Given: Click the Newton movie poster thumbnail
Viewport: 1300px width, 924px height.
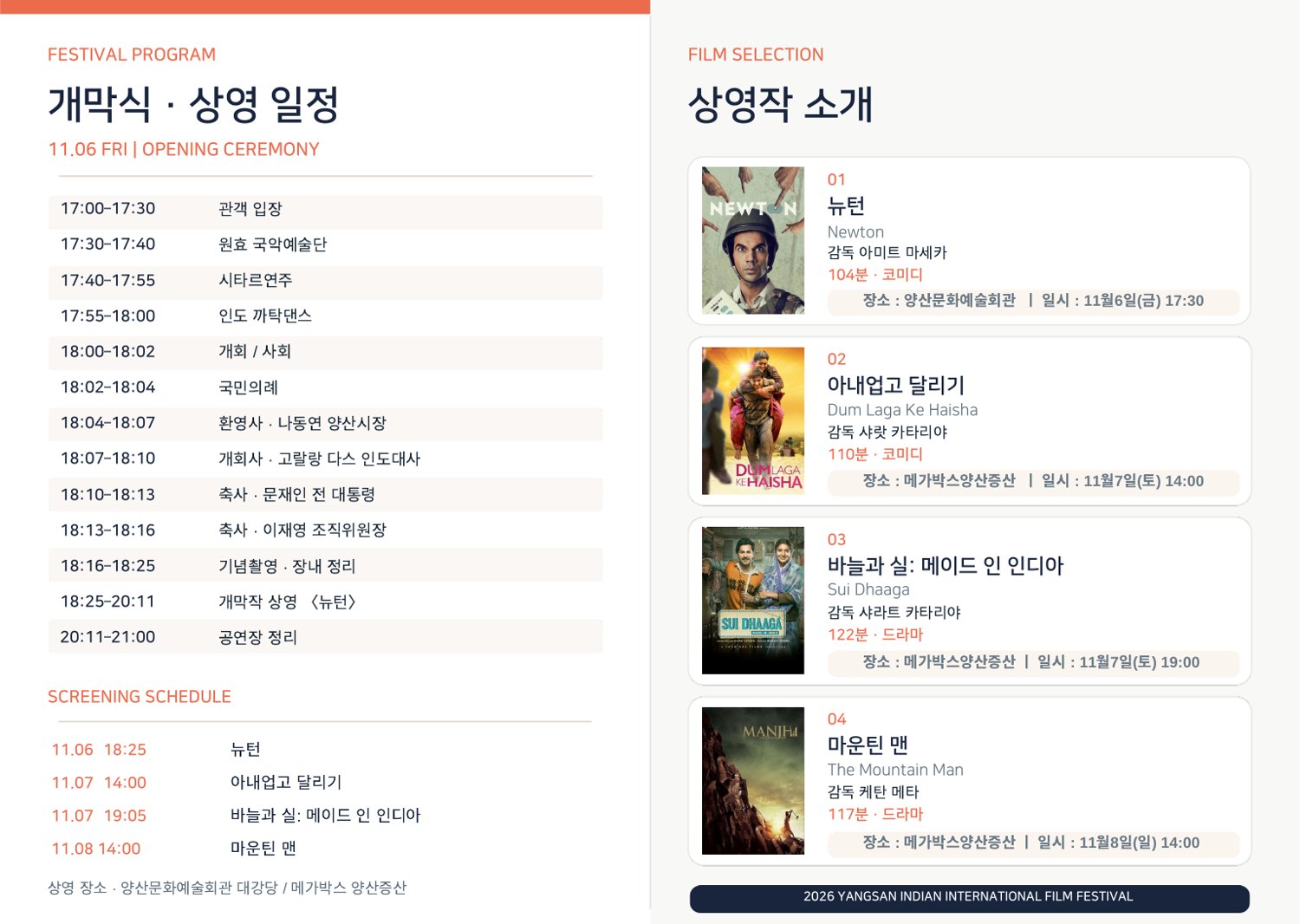Looking at the screenshot, I should pos(753,240).
